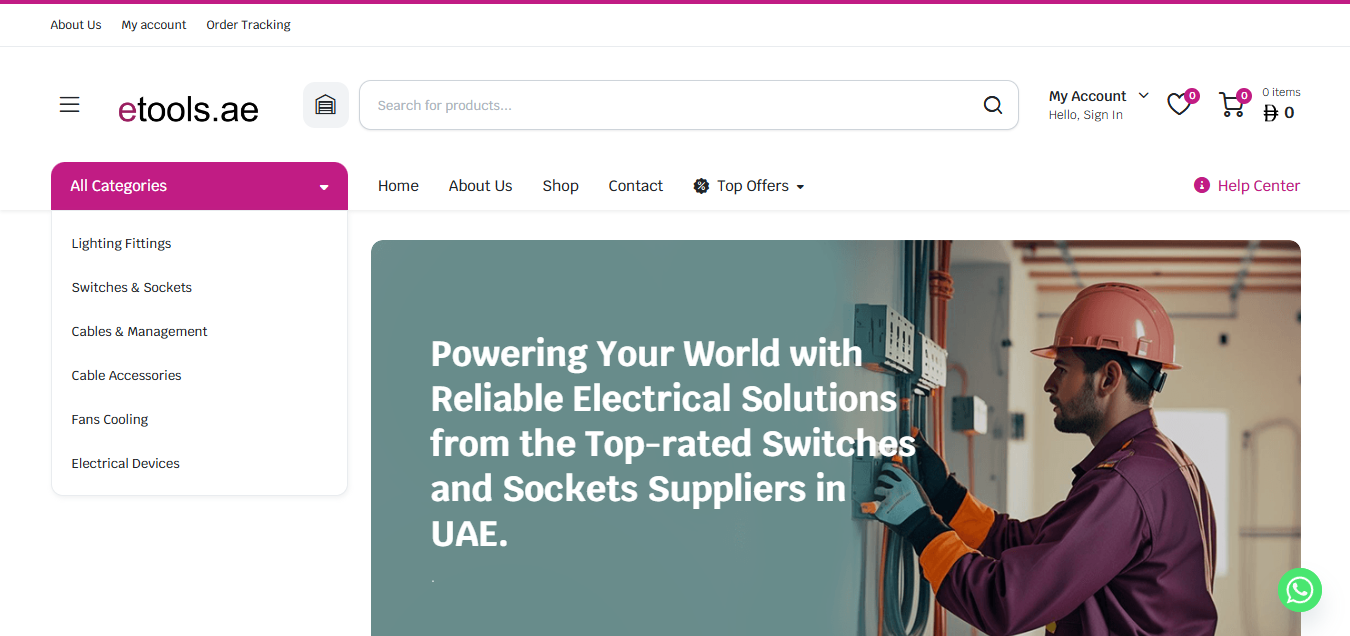Open the Order Tracking link
The image size is (1350, 636).
point(248,25)
